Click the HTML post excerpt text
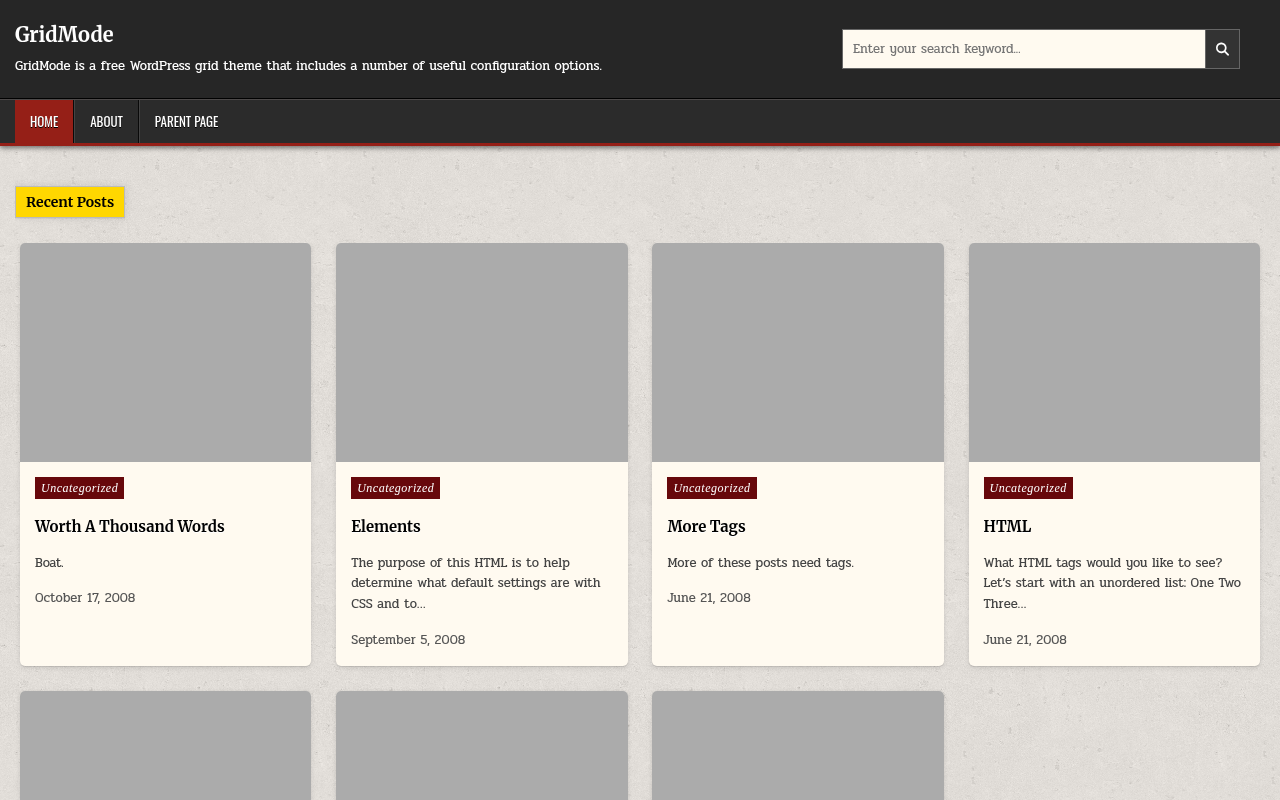 pos(1112,583)
